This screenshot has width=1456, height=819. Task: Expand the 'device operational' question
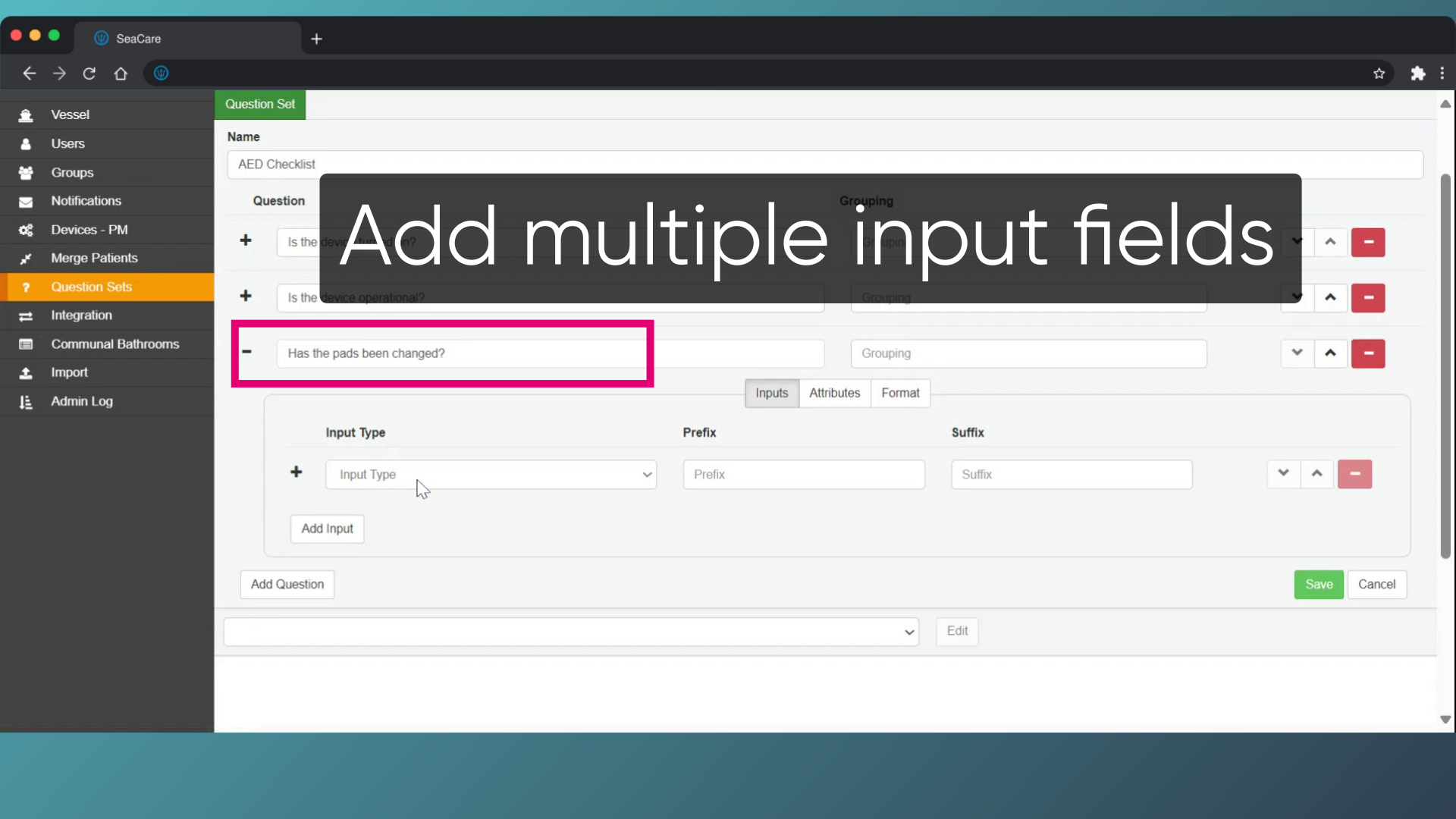tap(246, 296)
